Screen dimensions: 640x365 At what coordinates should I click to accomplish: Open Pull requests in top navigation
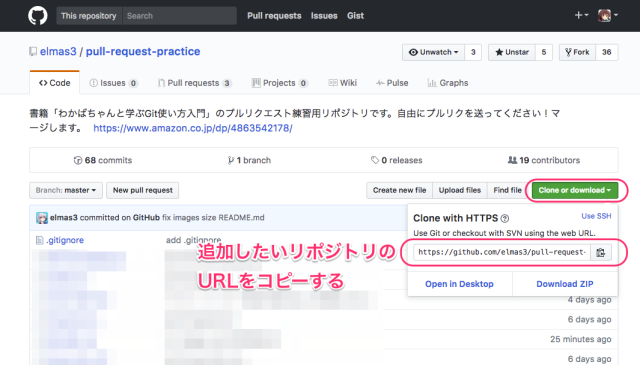coord(274,16)
